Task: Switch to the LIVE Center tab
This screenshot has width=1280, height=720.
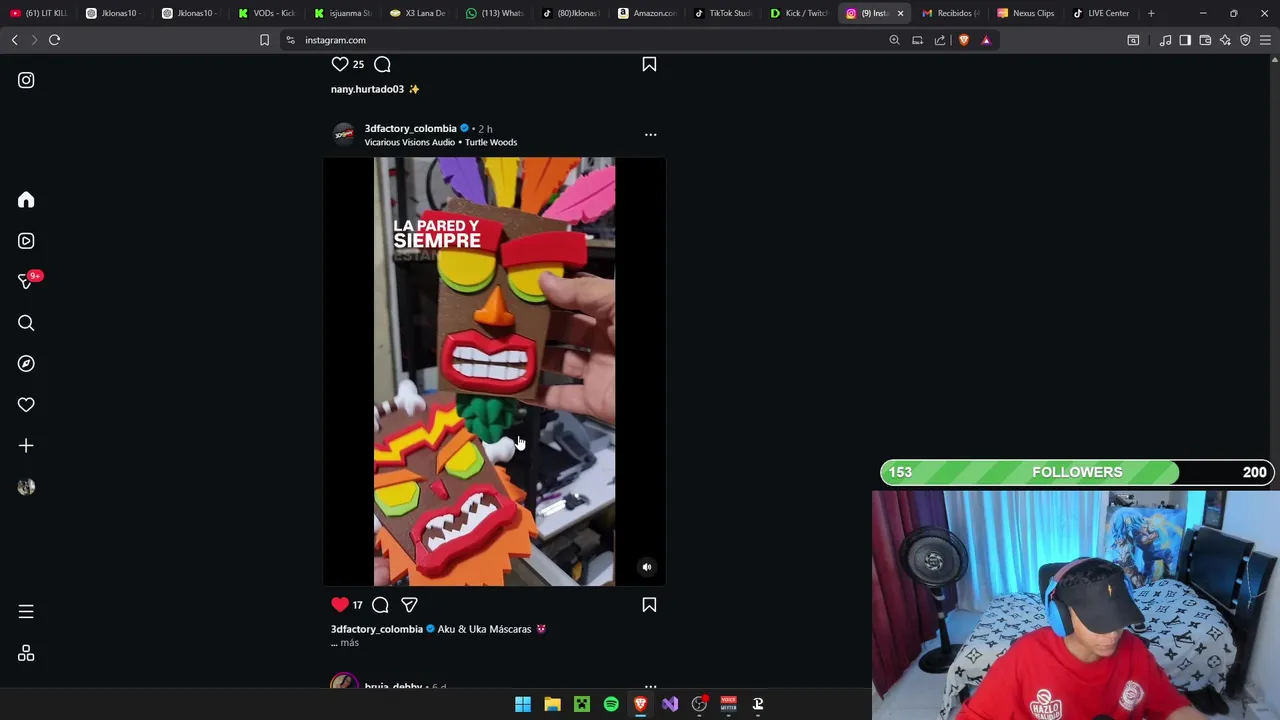Action: click(x=1102, y=13)
